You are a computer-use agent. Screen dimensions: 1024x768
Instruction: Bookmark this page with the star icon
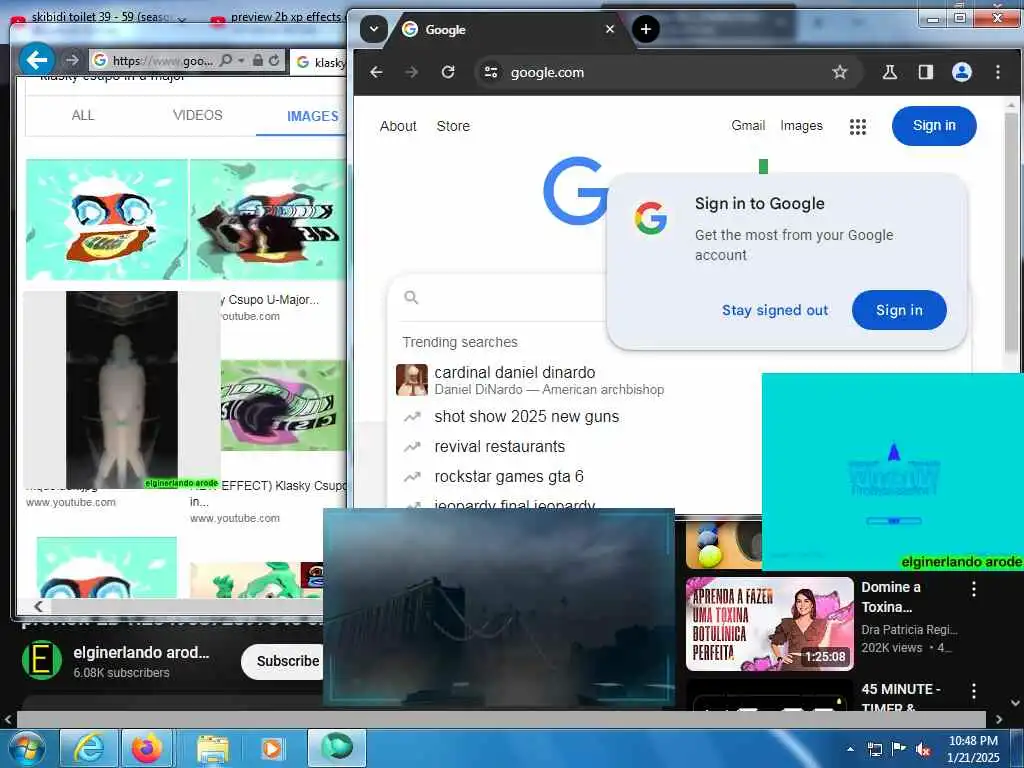tap(840, 72)
